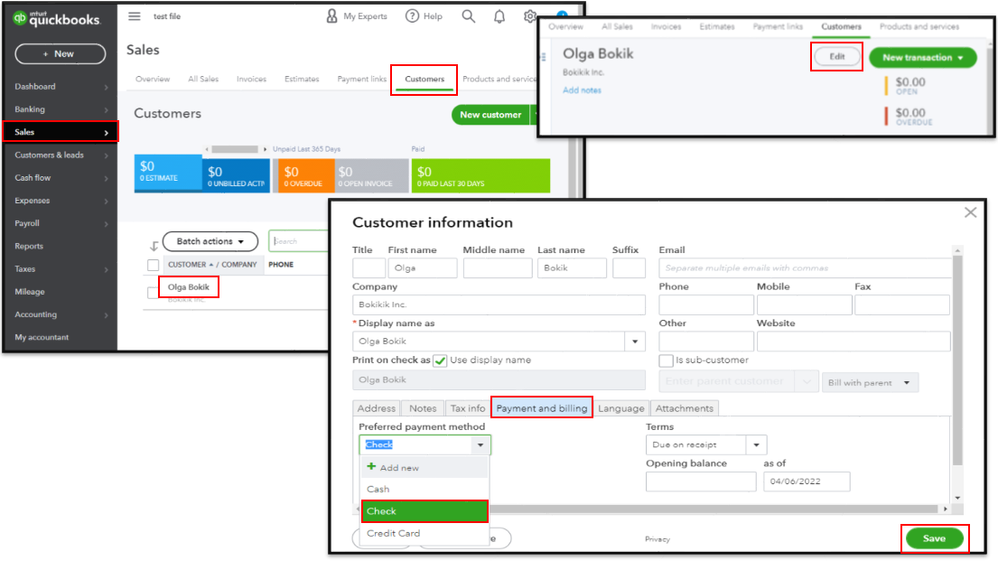Screen dimensions: 998x562
Task: Expand the Dashboard sidebar chevron
Action: tap(106, 87)
